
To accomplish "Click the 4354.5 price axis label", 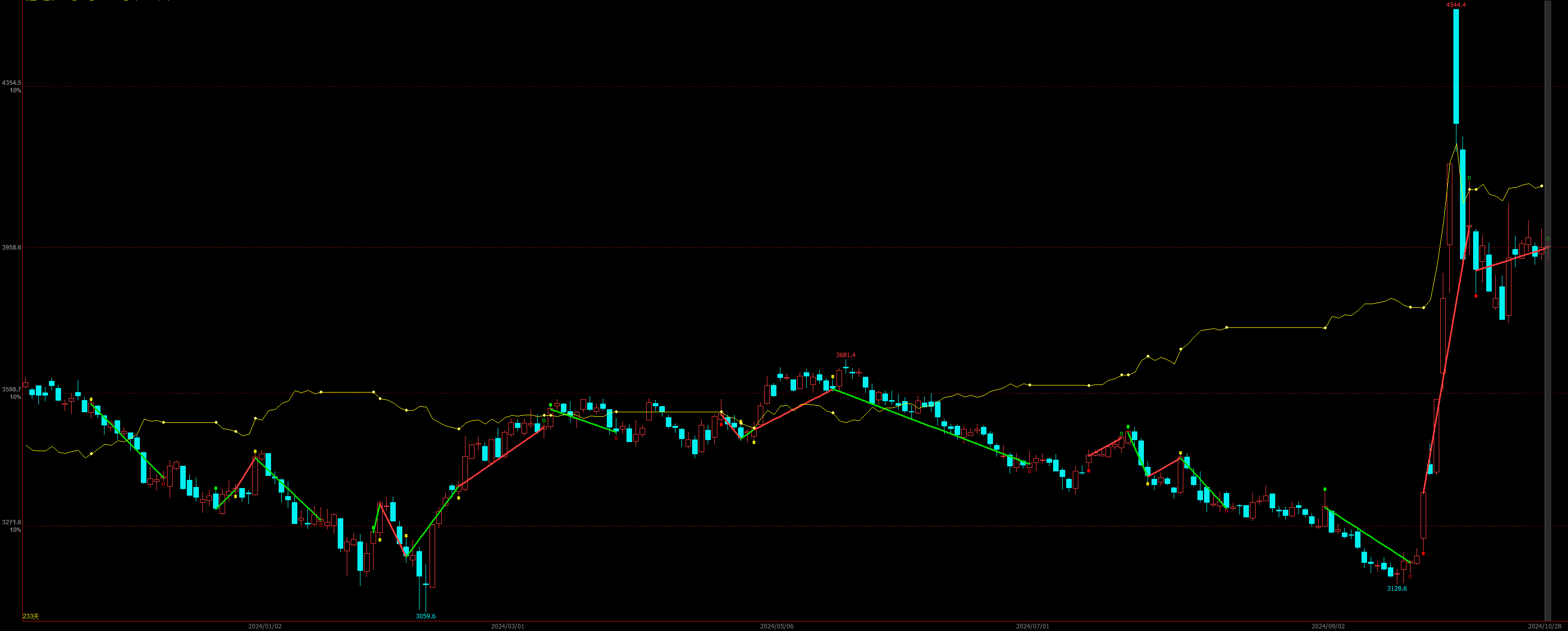I will point(12,83).
